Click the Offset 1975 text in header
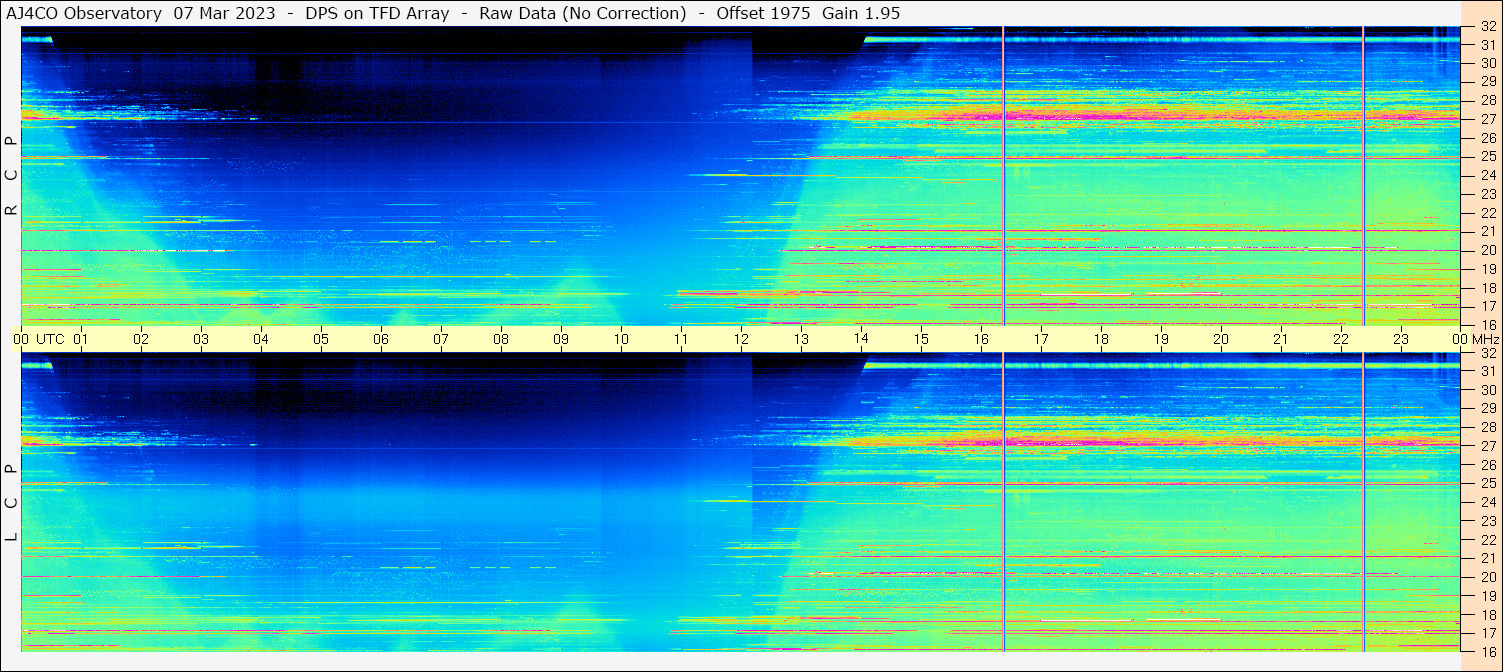The image size is (1503, 672). click(x=765, y=13)
